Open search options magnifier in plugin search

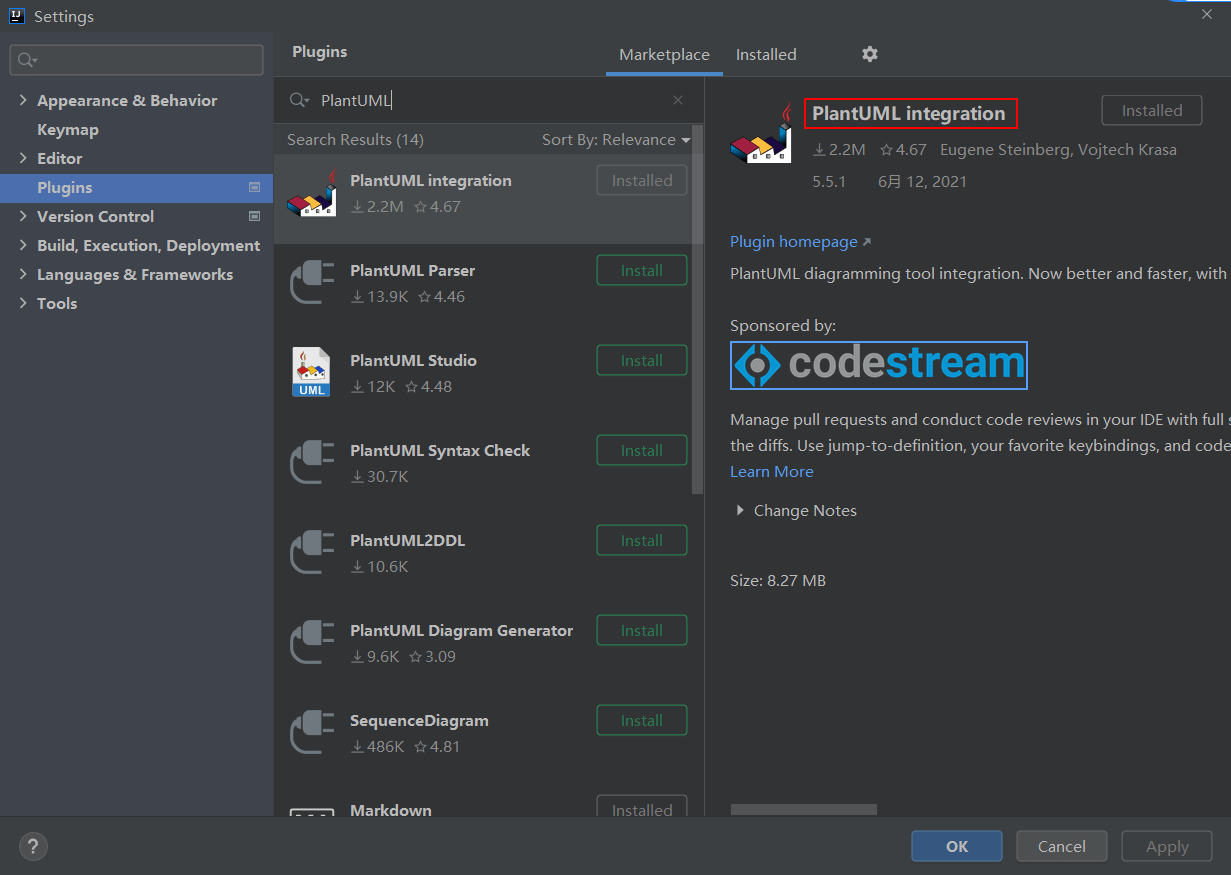click(x=300, y=100)
